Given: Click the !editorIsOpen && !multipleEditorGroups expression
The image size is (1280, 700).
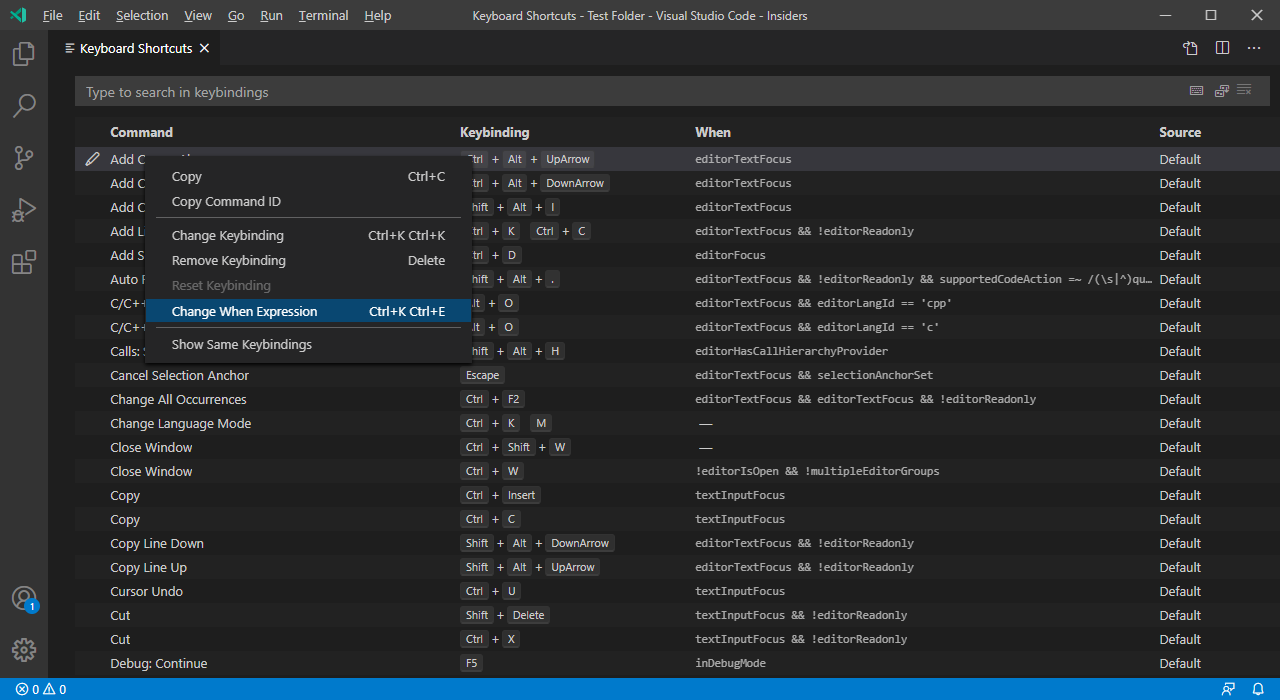Looking at the screenshot, I should click(x=817, y=471).
